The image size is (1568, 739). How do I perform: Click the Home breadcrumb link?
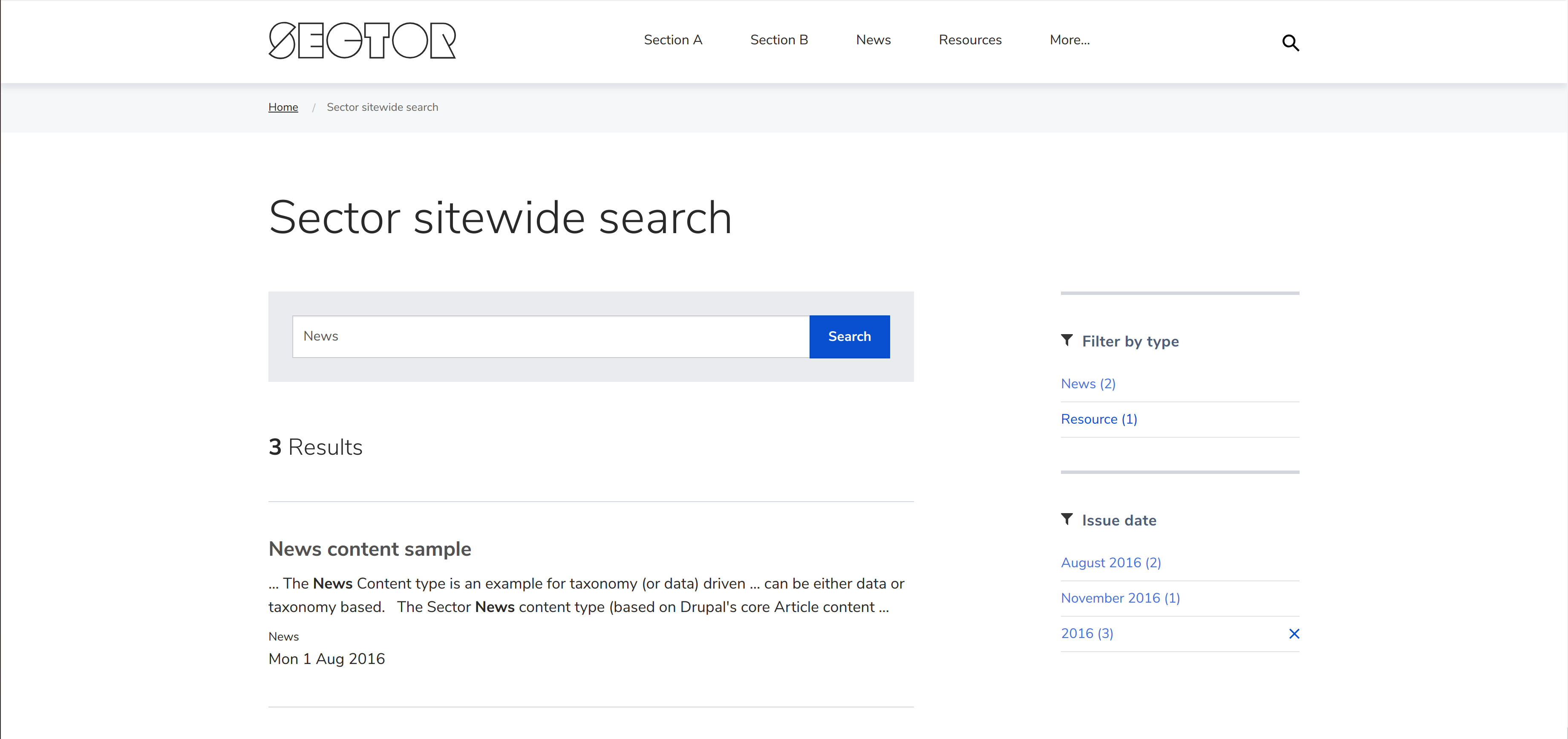coord(283,107)
